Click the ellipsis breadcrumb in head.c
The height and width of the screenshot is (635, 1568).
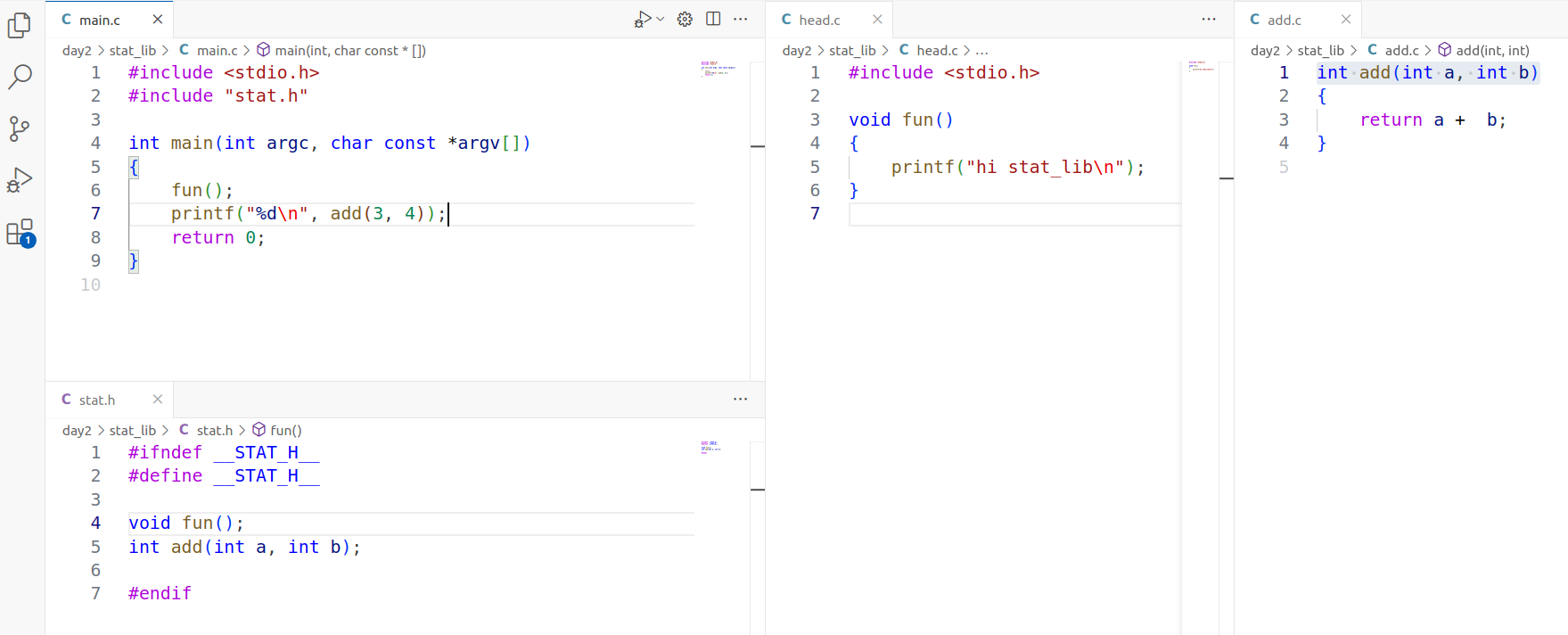coord(982,51)
